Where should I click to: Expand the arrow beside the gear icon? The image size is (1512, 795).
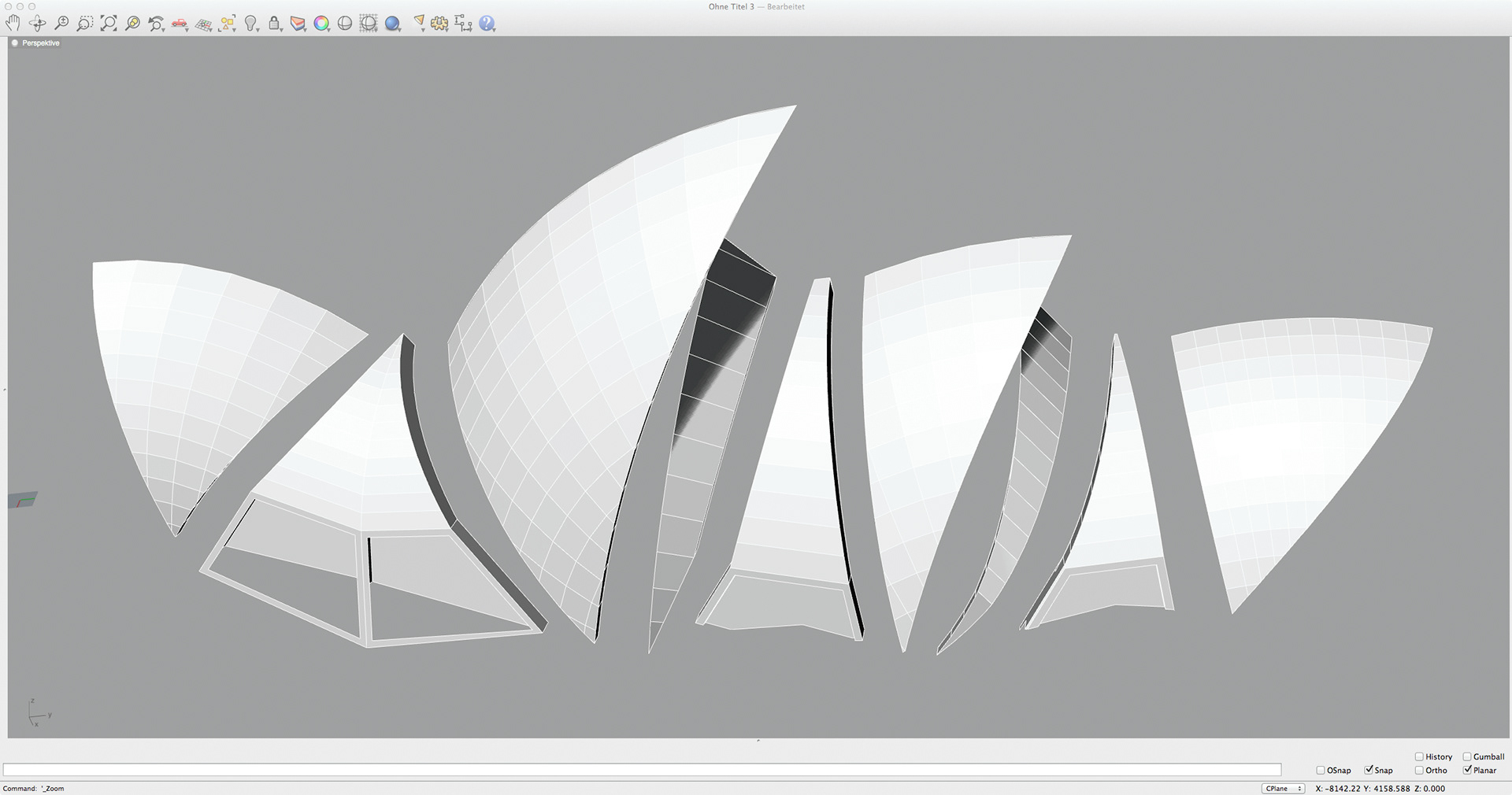tap(447, 31)
